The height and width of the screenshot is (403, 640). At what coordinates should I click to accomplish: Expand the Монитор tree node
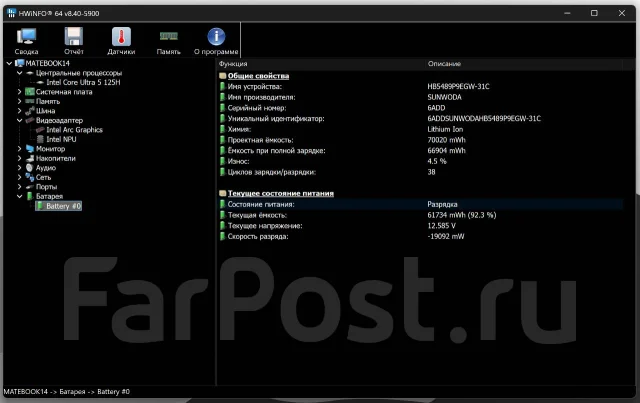[x=20, y=149]
